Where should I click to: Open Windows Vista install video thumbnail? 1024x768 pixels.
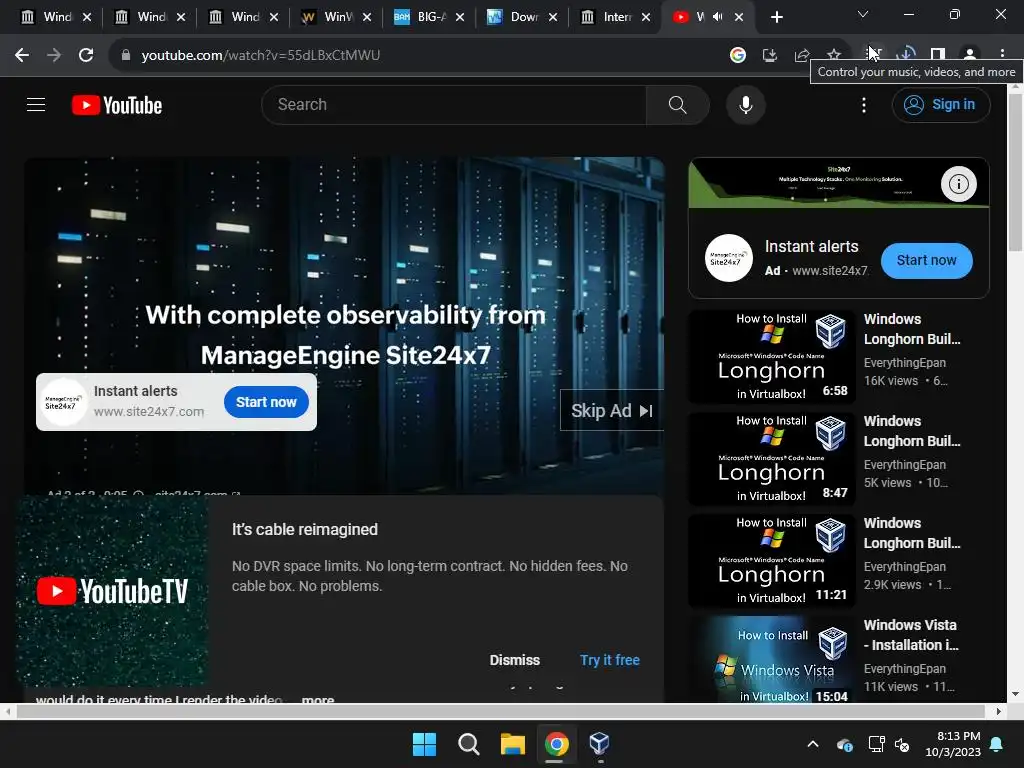[771, 660]
